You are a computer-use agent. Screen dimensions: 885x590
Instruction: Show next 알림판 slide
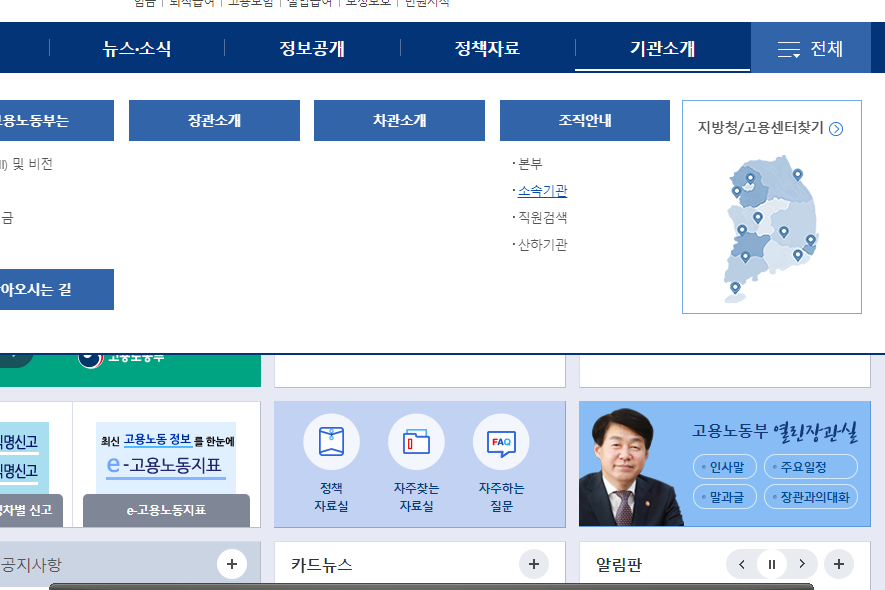(801, 564)
